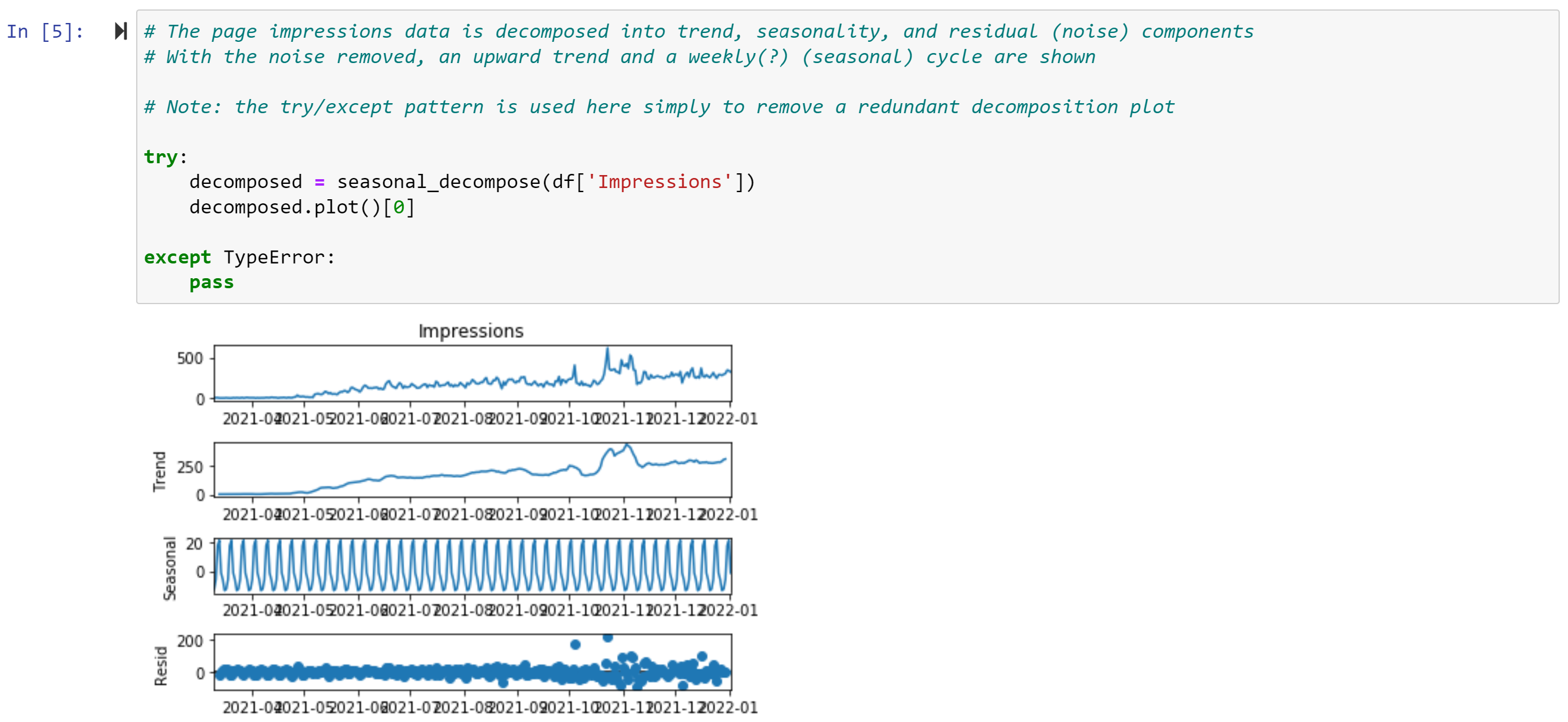Image resolution: width=1568 pixels, height=722 pixels.
Task: Place cursor on the 'except' keyword
Action: tap(177, 258)
